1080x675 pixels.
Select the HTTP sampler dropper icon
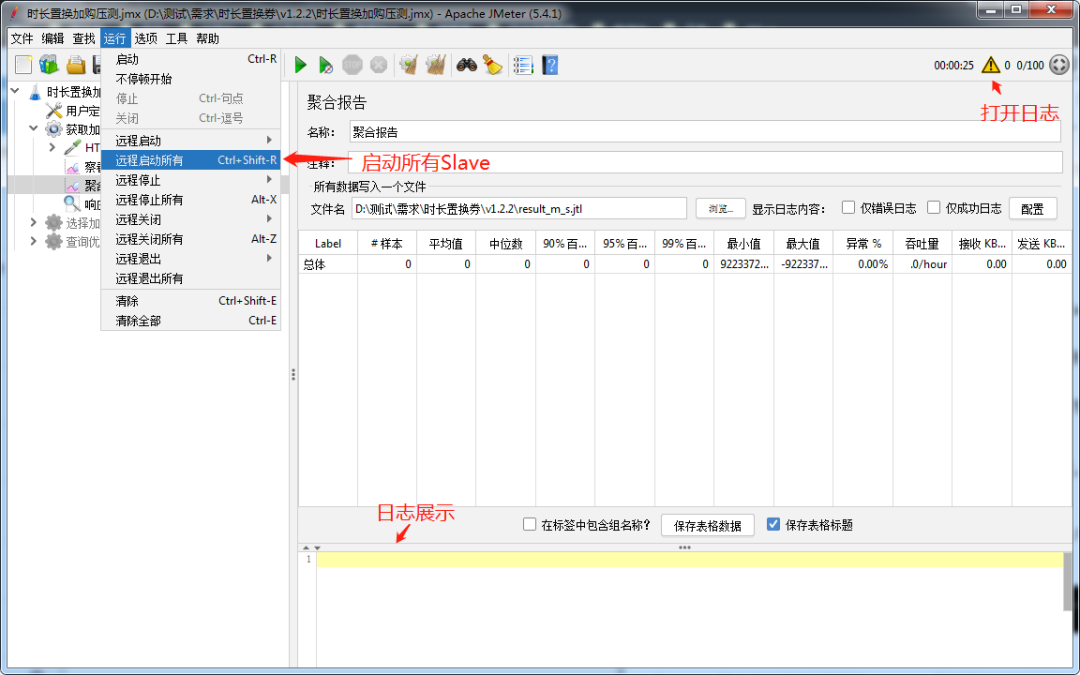click(72, 147)
